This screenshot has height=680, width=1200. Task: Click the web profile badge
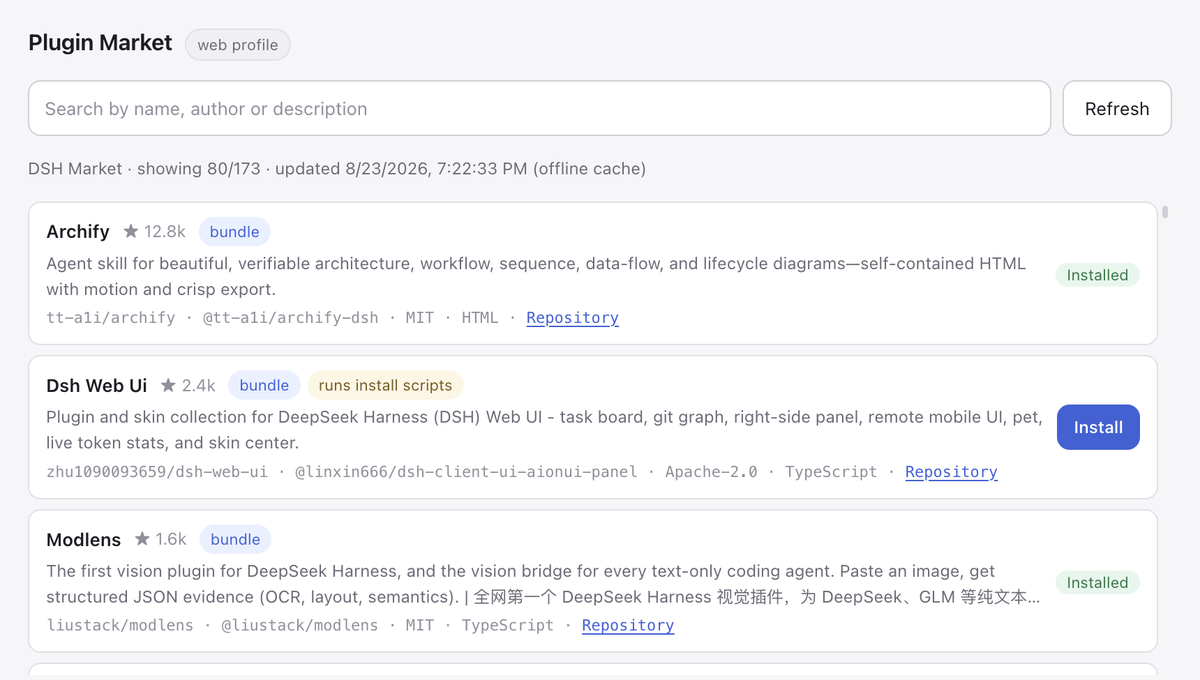[238, 45]
